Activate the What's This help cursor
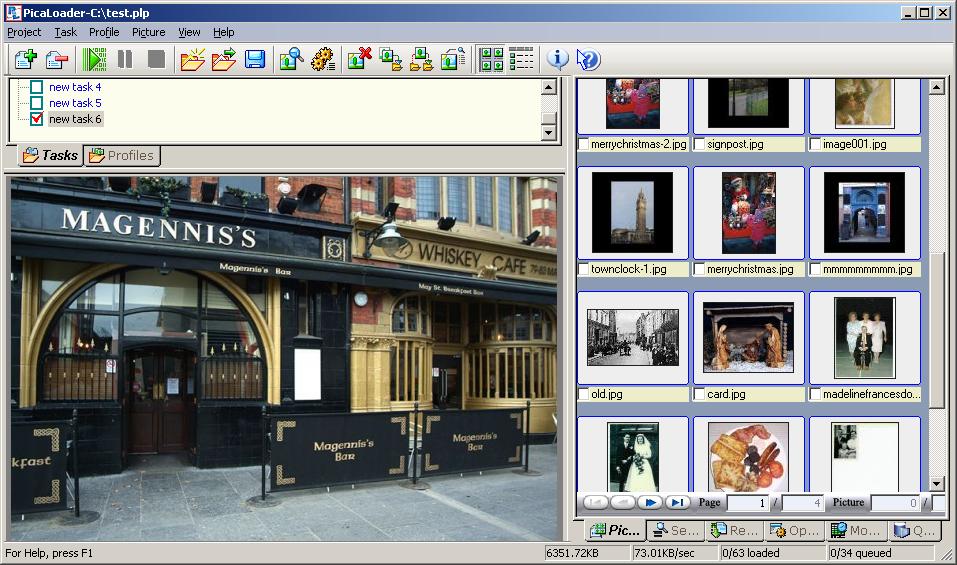Image resolution: width=957 pixels, height=565 pixels. [x=588, y=59]
